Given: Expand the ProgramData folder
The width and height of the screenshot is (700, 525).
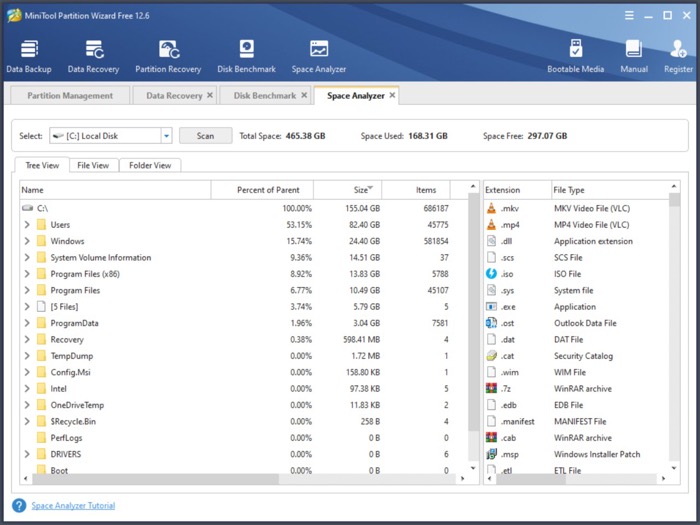Looking at the screenshot, I should point(27,323).
